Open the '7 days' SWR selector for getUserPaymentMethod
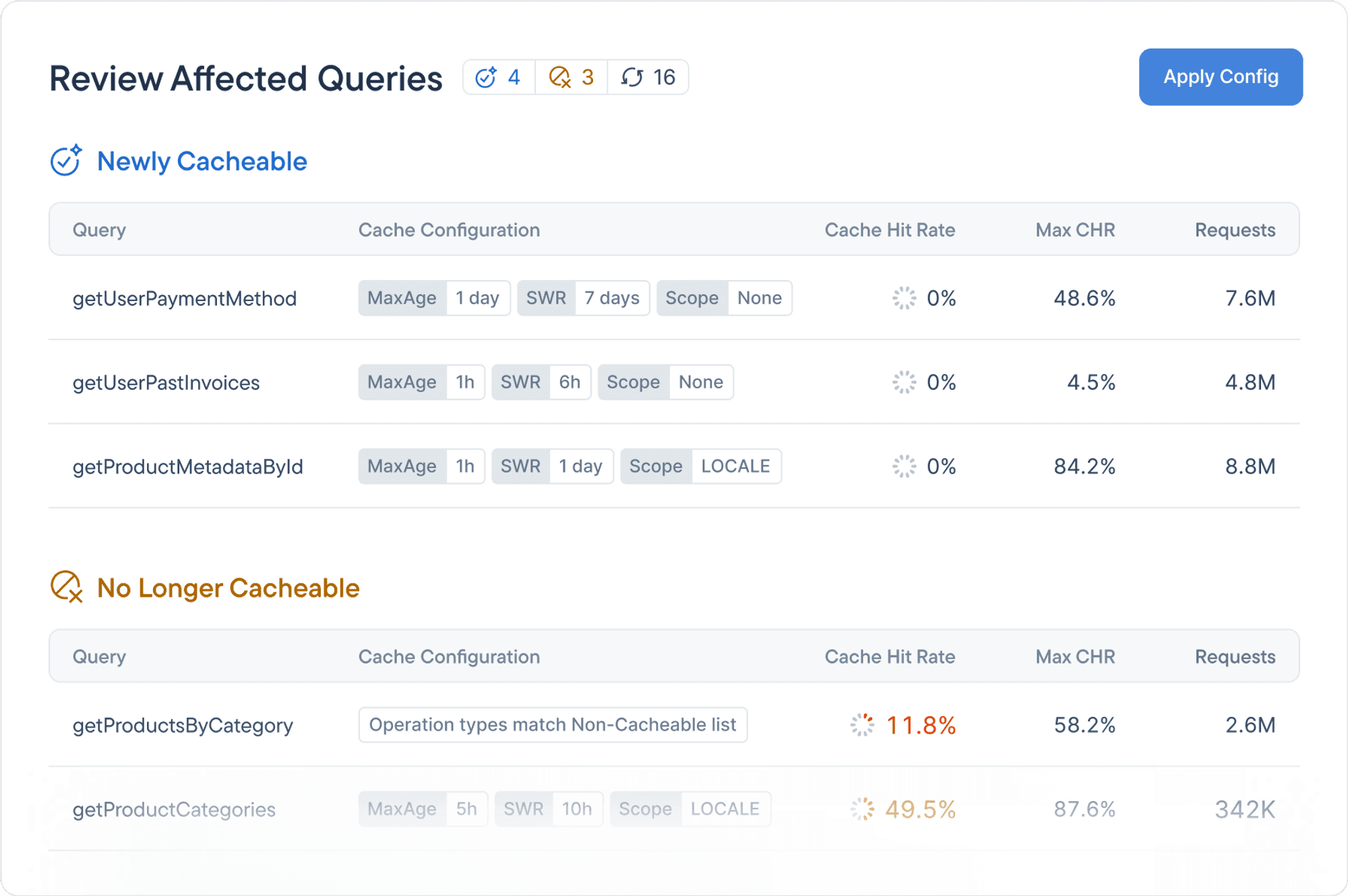 click(611, 298)
